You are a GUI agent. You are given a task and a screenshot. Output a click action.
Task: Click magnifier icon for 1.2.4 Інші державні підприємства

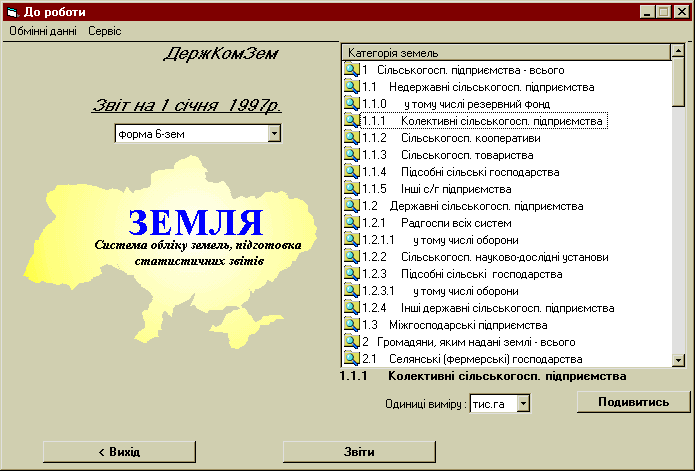coord(351,308)
